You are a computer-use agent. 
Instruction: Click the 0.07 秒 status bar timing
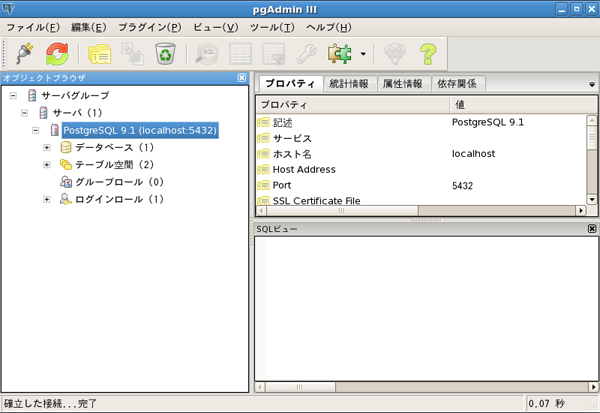pyautogui.click(x=546, y=403)
